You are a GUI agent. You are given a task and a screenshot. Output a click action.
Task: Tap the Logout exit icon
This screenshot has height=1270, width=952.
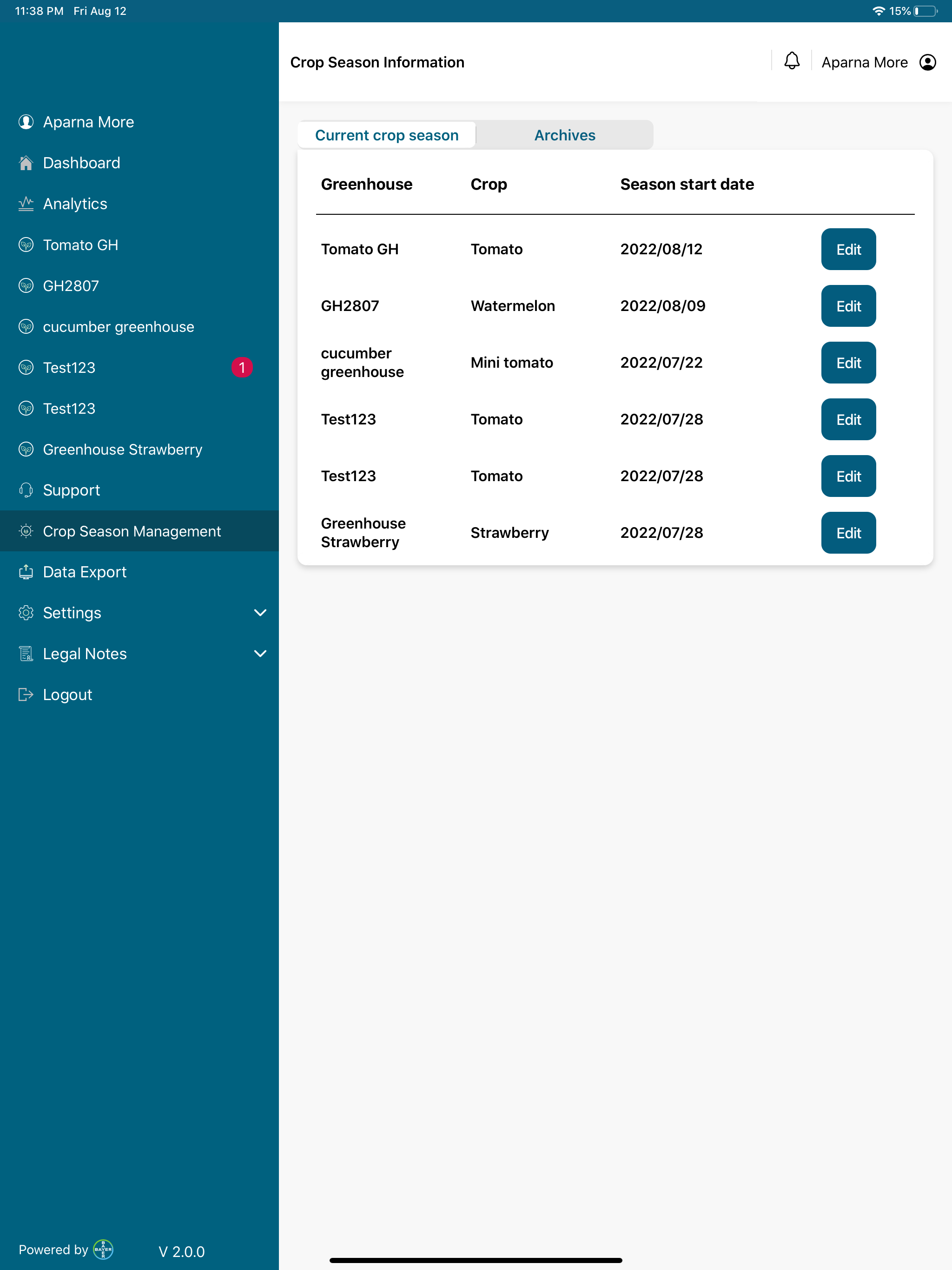coord(26,694)
